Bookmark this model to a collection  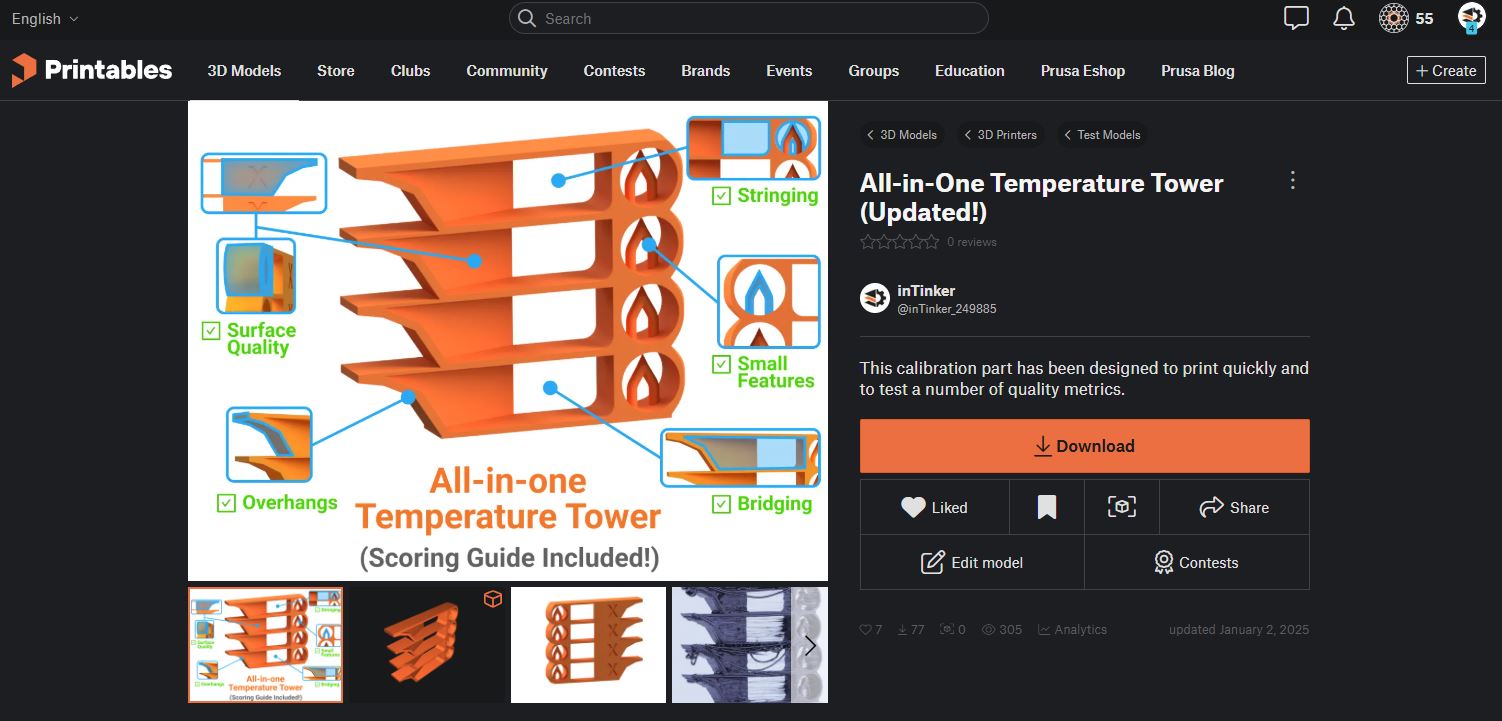1047,507
